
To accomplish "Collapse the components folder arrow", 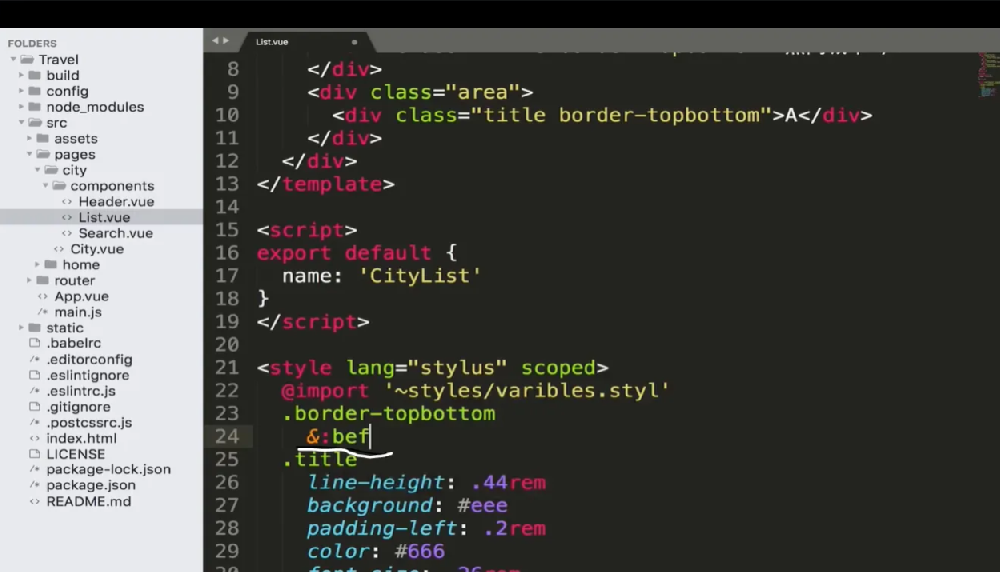I will [x=46, y=186].
